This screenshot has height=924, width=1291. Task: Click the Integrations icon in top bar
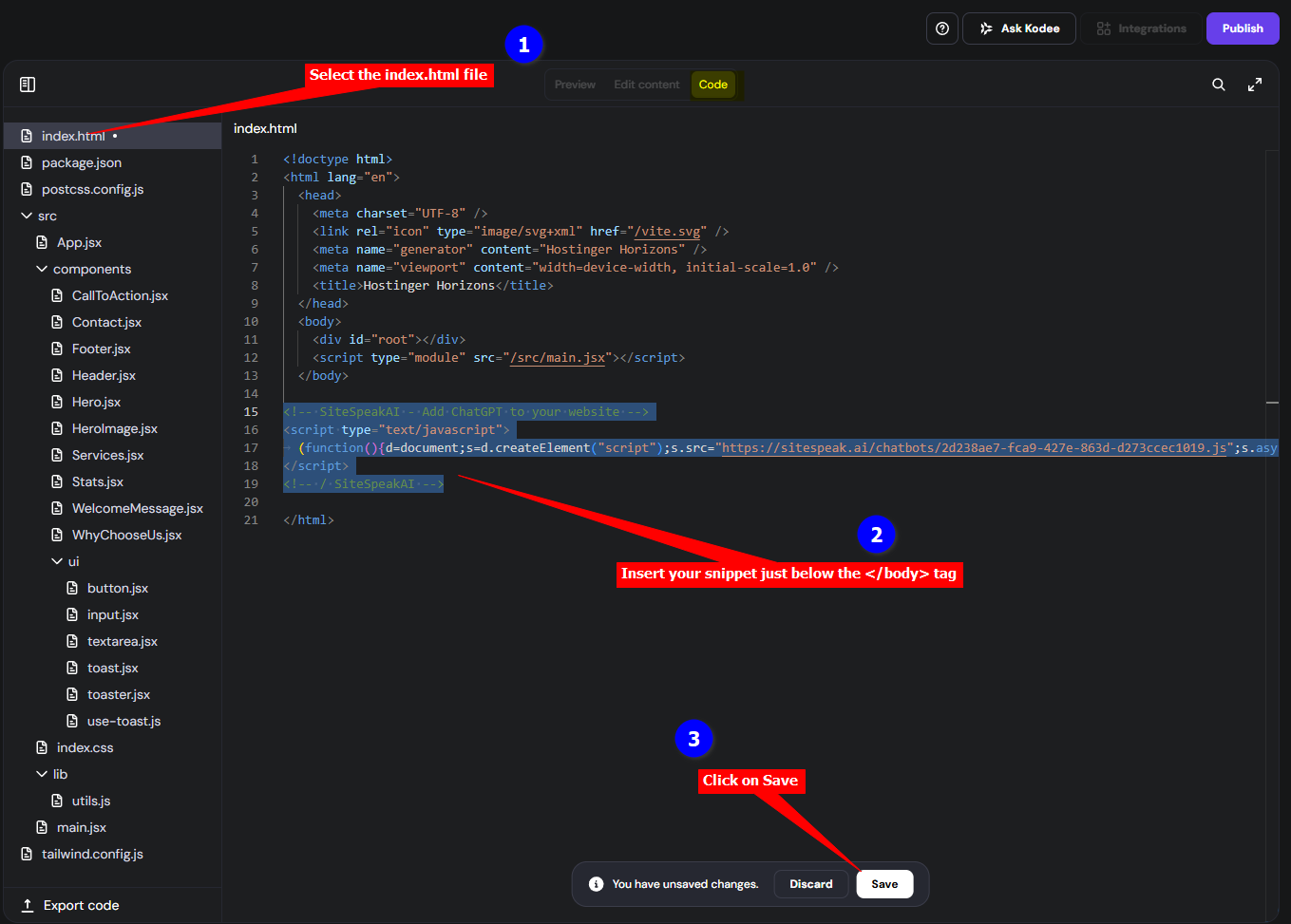coord(1103,28)
